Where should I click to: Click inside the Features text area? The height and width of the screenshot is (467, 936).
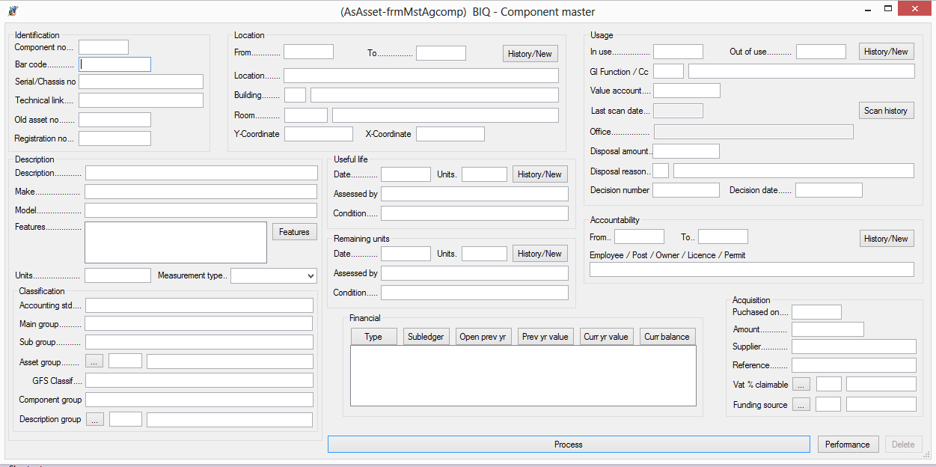coord(176,242)
